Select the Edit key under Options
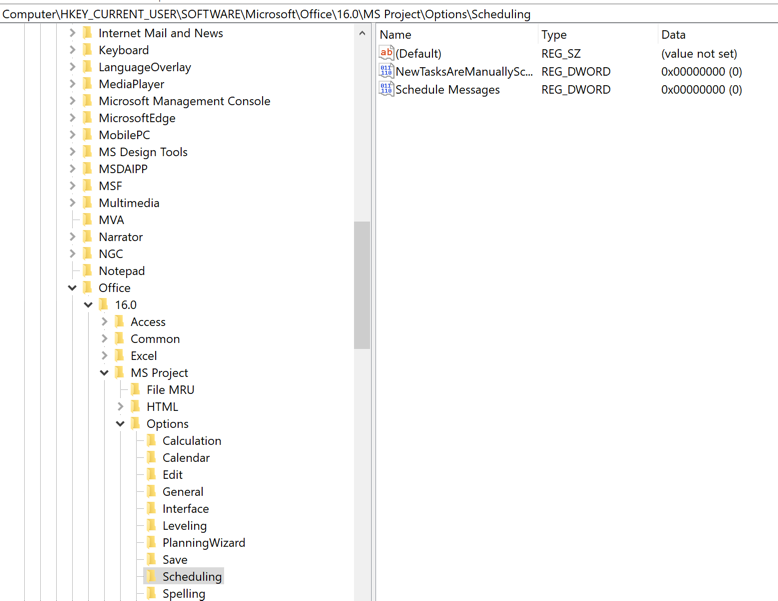This screenshot has height=601, width=778. 173,474
